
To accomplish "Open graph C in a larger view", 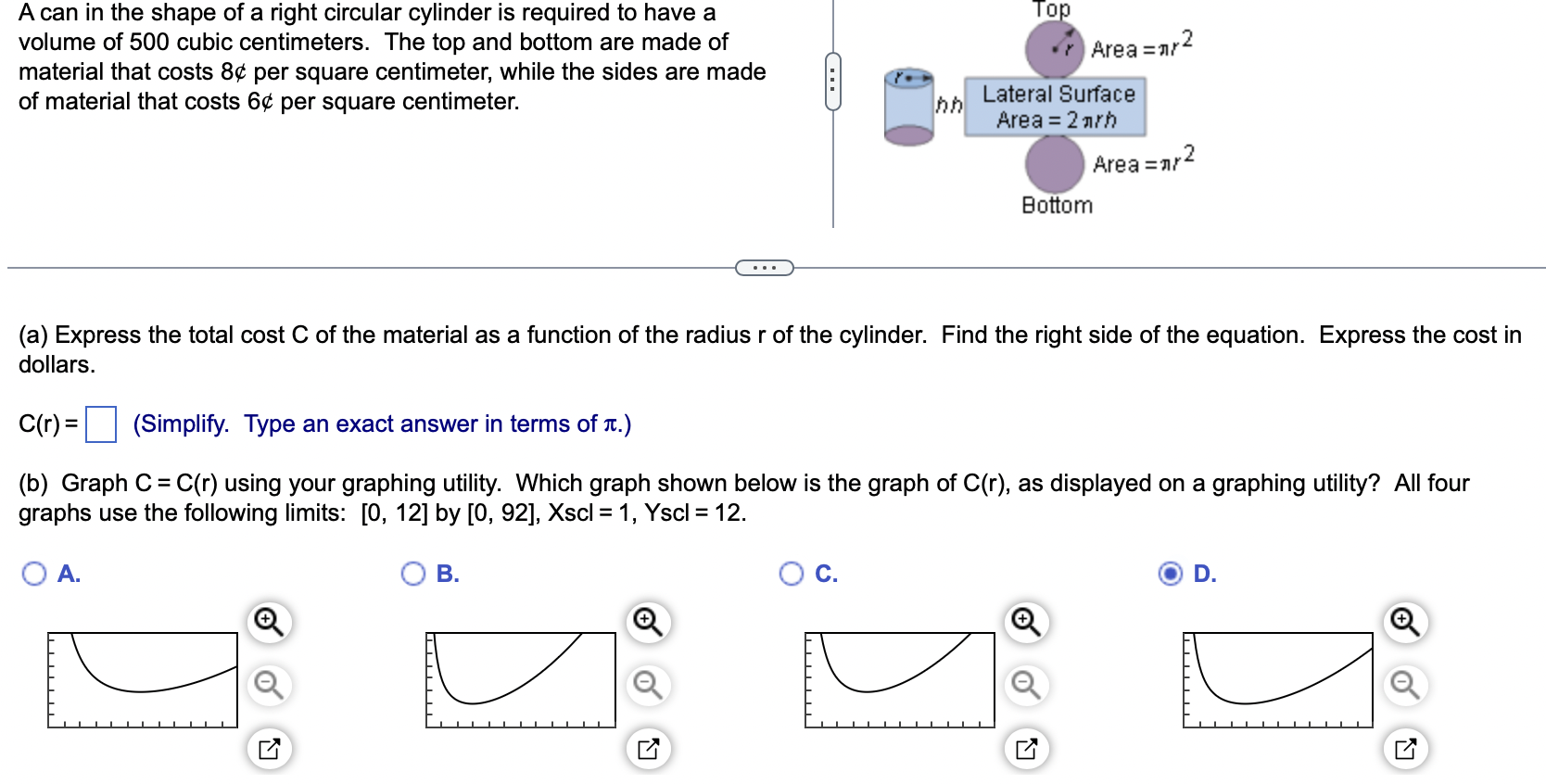I will [x=1024, y=748].
